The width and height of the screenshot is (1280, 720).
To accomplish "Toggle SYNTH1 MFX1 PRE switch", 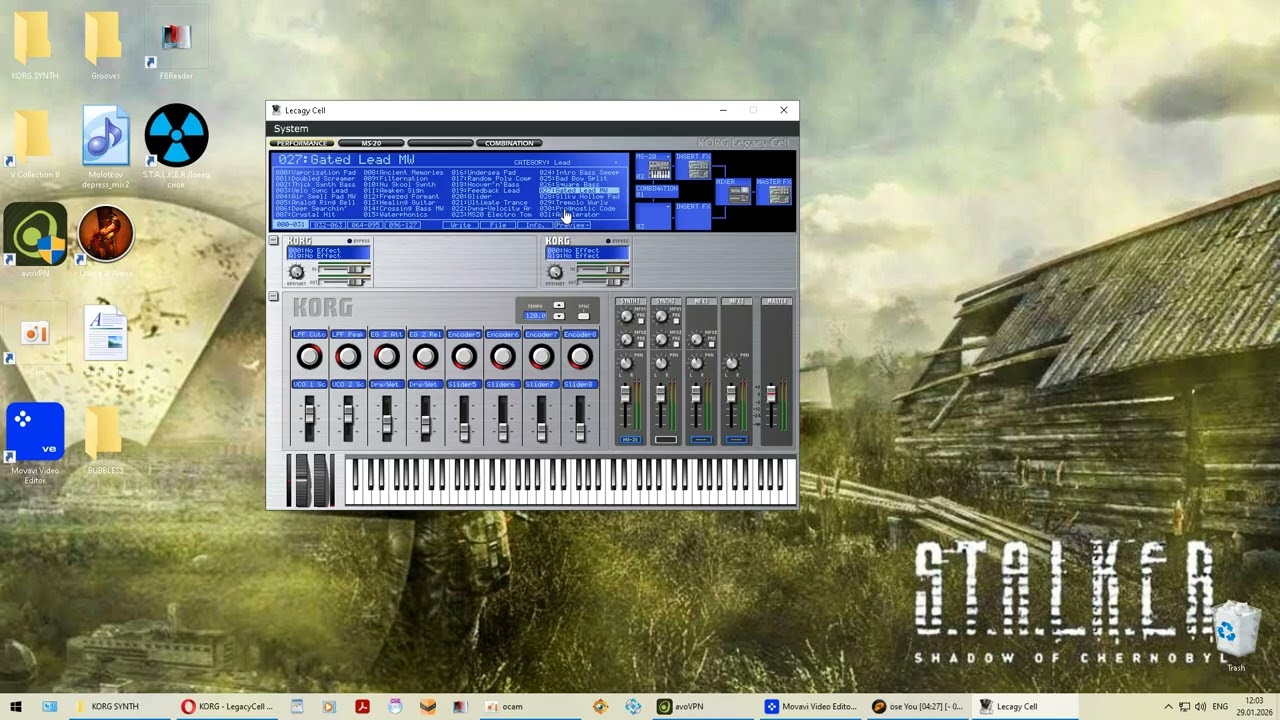I will click(x=641, y=321).
